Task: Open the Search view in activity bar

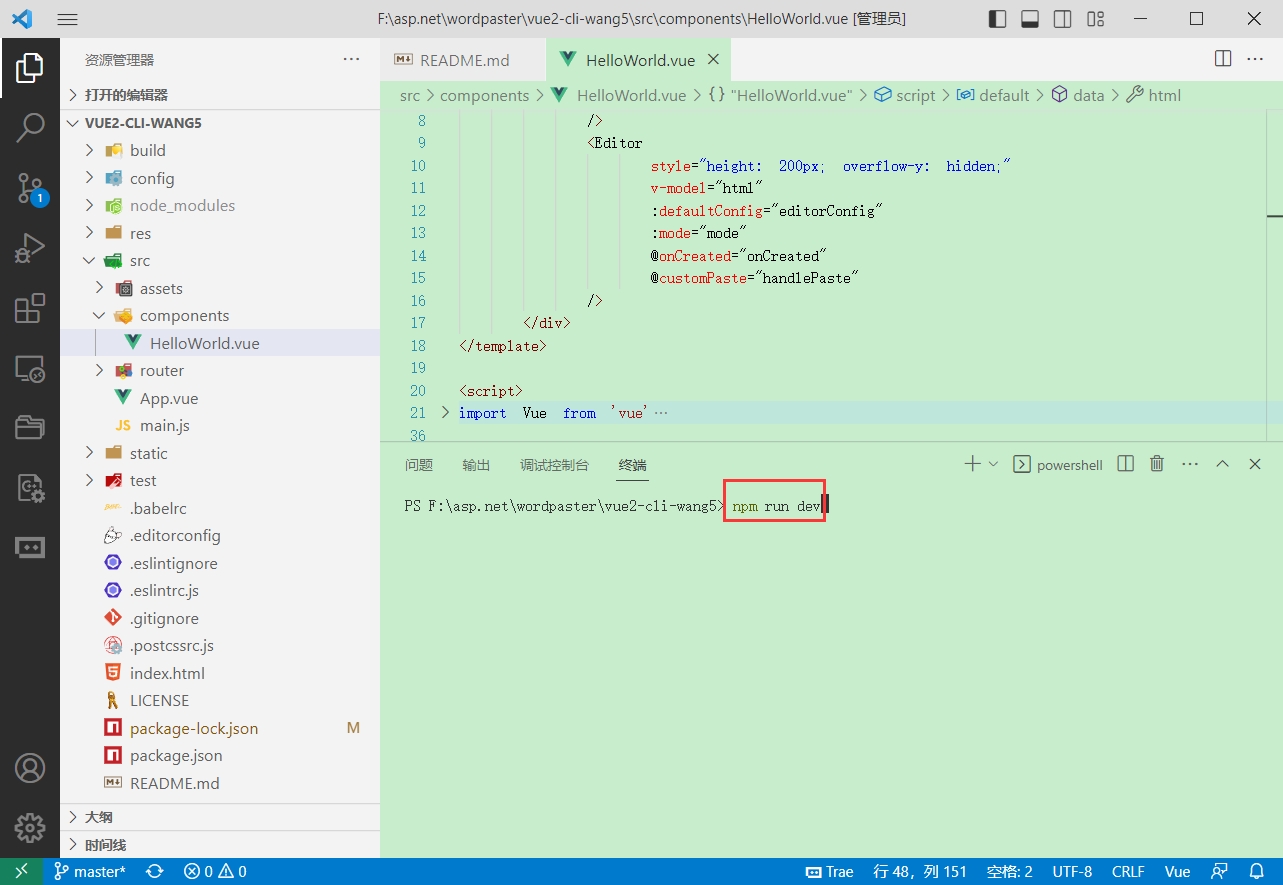Action: tap(30, 127)
